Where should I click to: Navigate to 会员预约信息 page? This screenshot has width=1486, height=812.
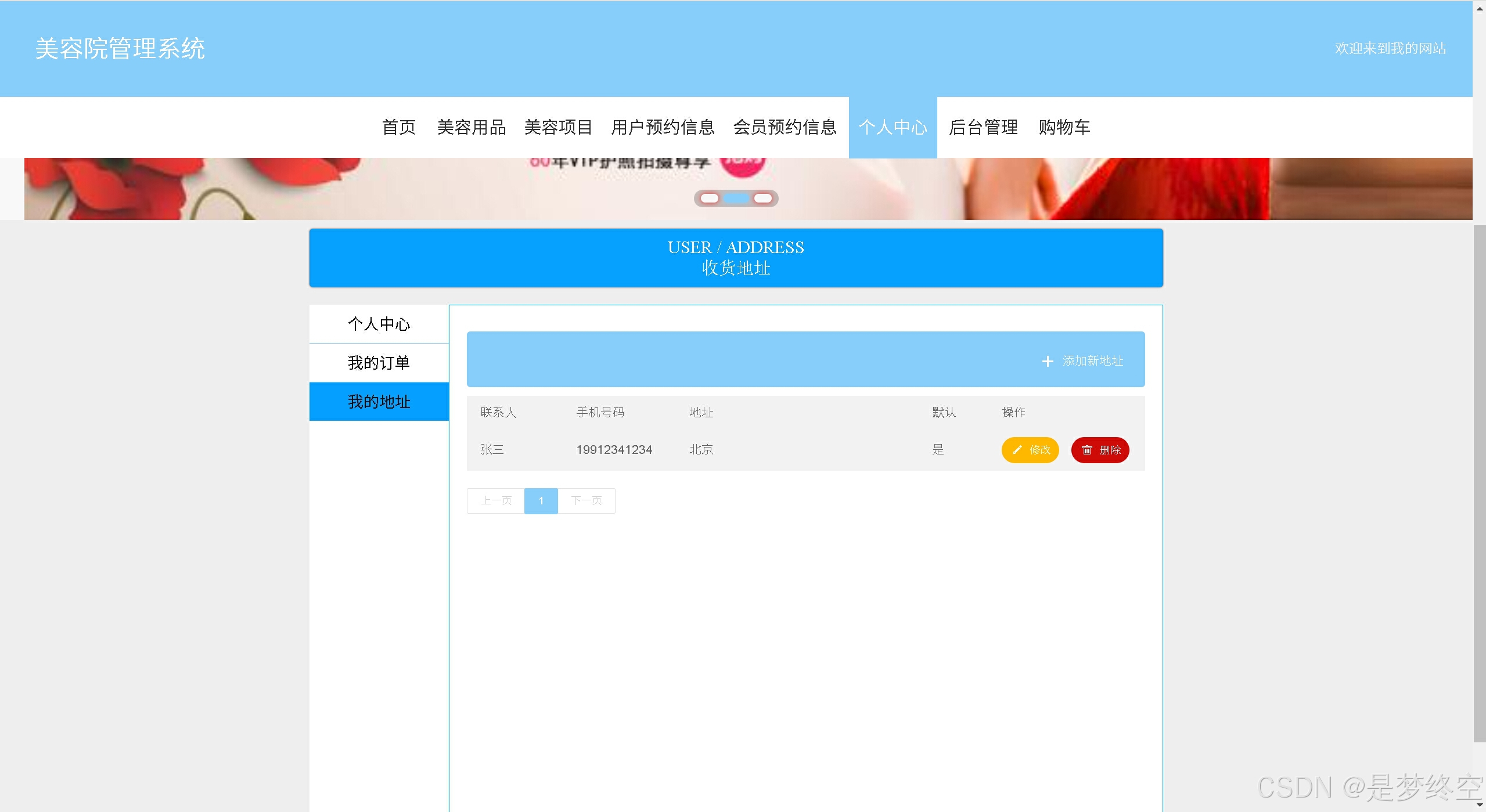785,127
